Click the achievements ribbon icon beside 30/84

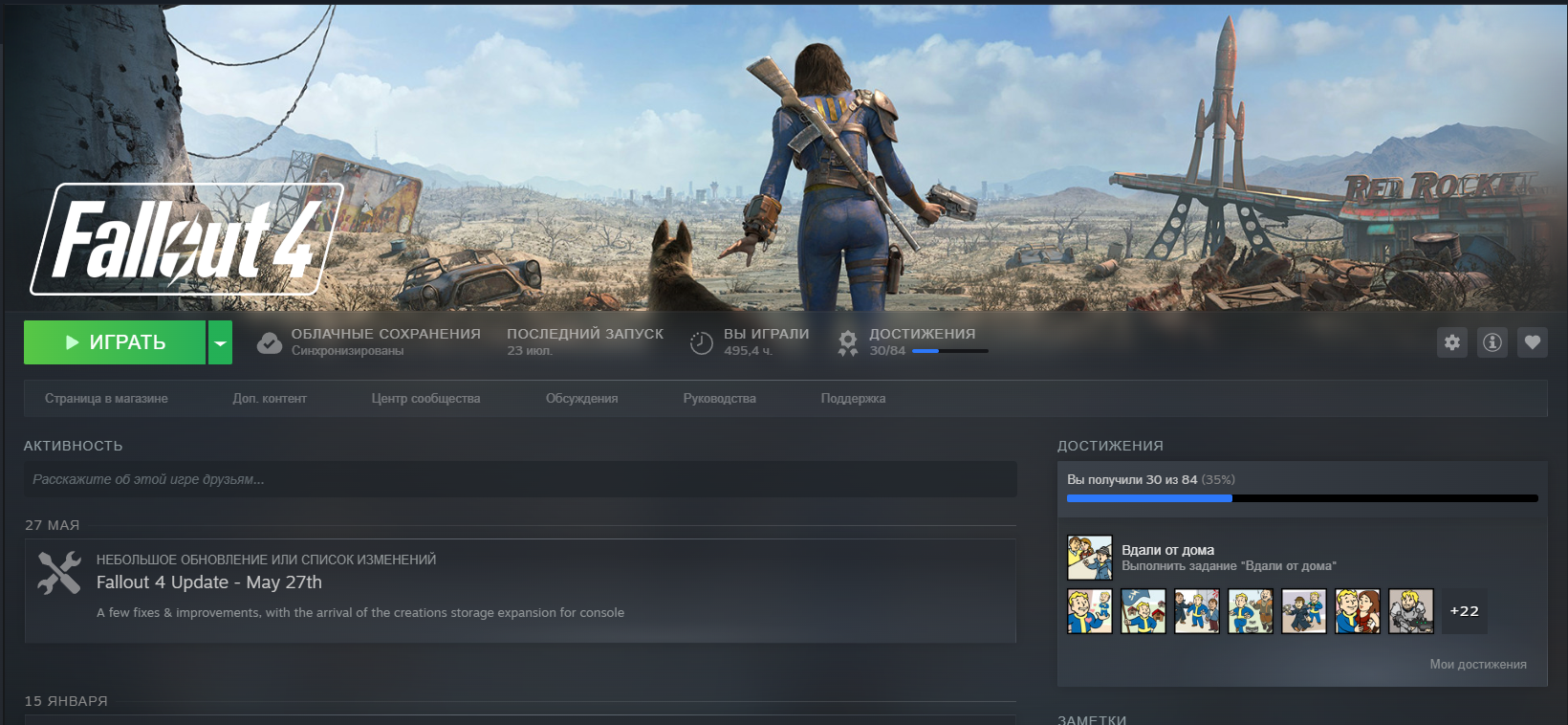[x=847, y=342]
